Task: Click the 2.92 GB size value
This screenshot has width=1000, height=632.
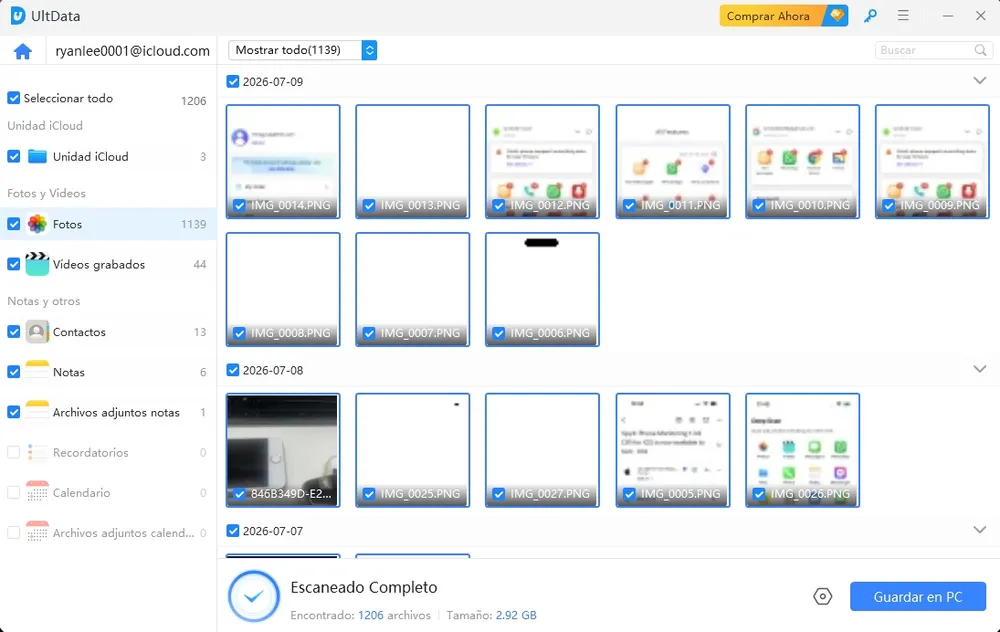Action: (x=516, y=615)
